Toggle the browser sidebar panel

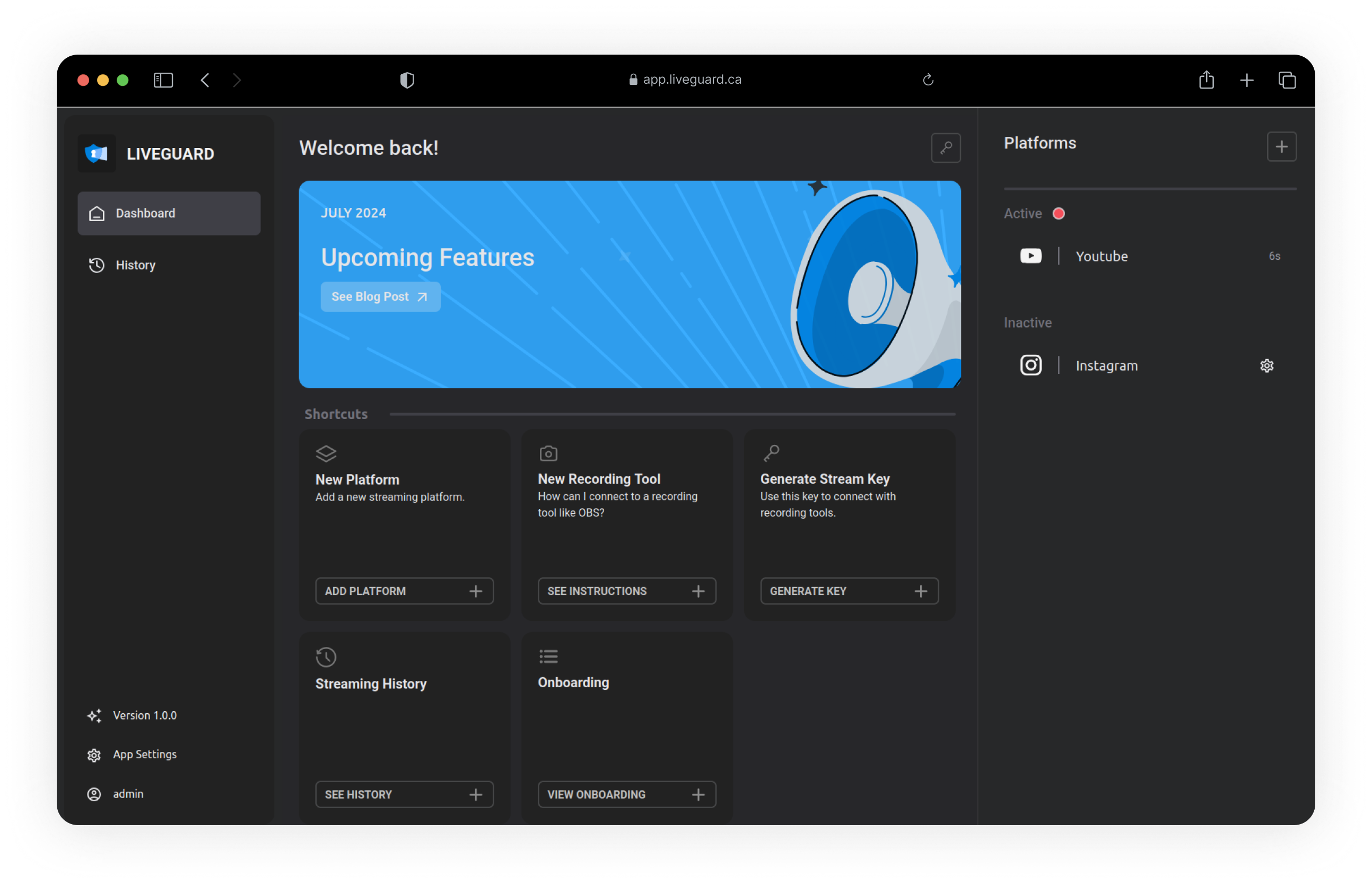pyautogui.click(x=163, y=80)
